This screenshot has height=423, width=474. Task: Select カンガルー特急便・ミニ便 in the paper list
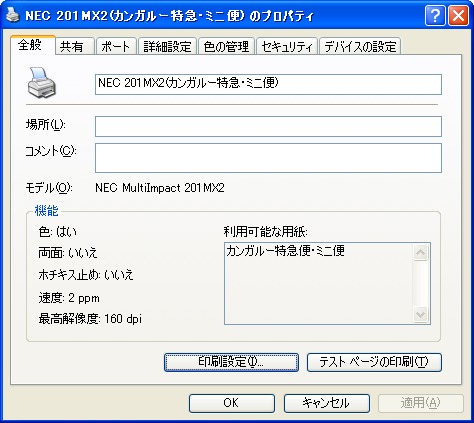(285, 251)
